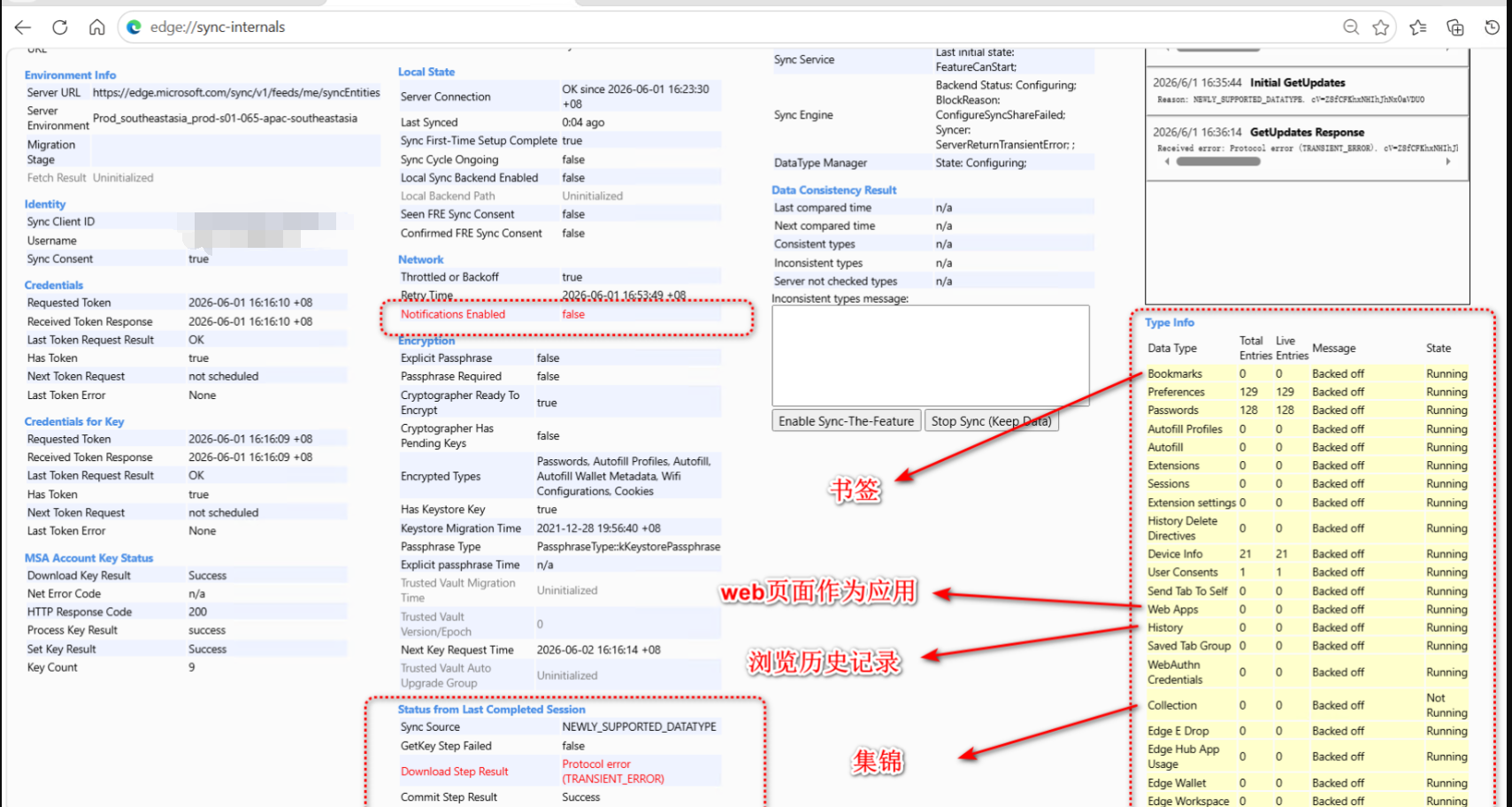1512x807 pixels.
Task: Reload the sync-internals page
Action: 60,27
